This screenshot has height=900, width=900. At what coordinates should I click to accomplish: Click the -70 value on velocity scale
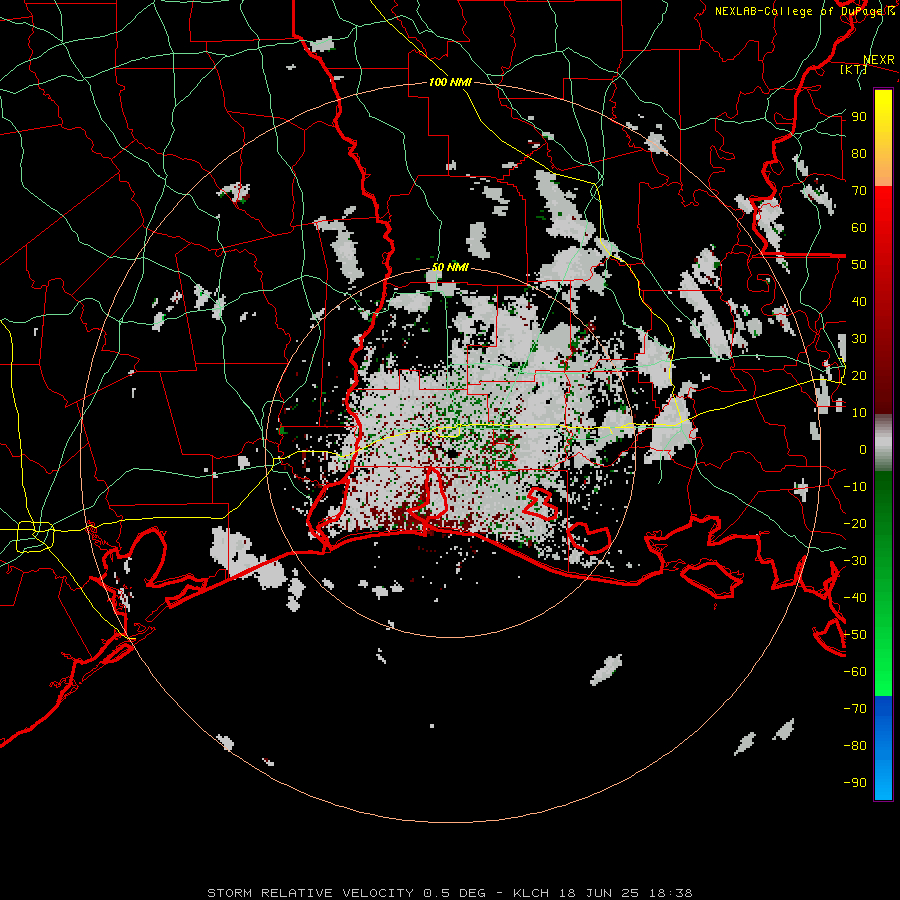[855, 709]
